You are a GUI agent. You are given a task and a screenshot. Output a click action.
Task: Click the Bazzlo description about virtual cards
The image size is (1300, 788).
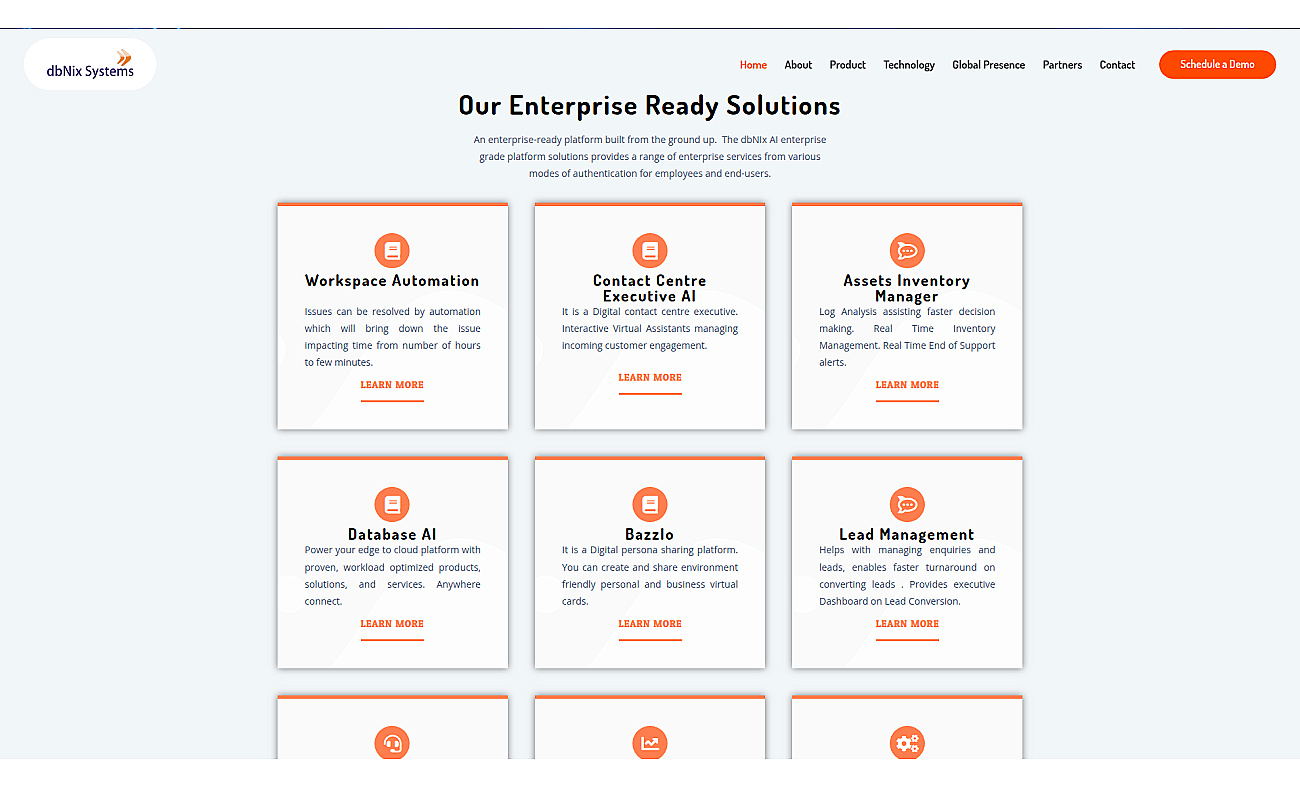(x=650, y=576)
